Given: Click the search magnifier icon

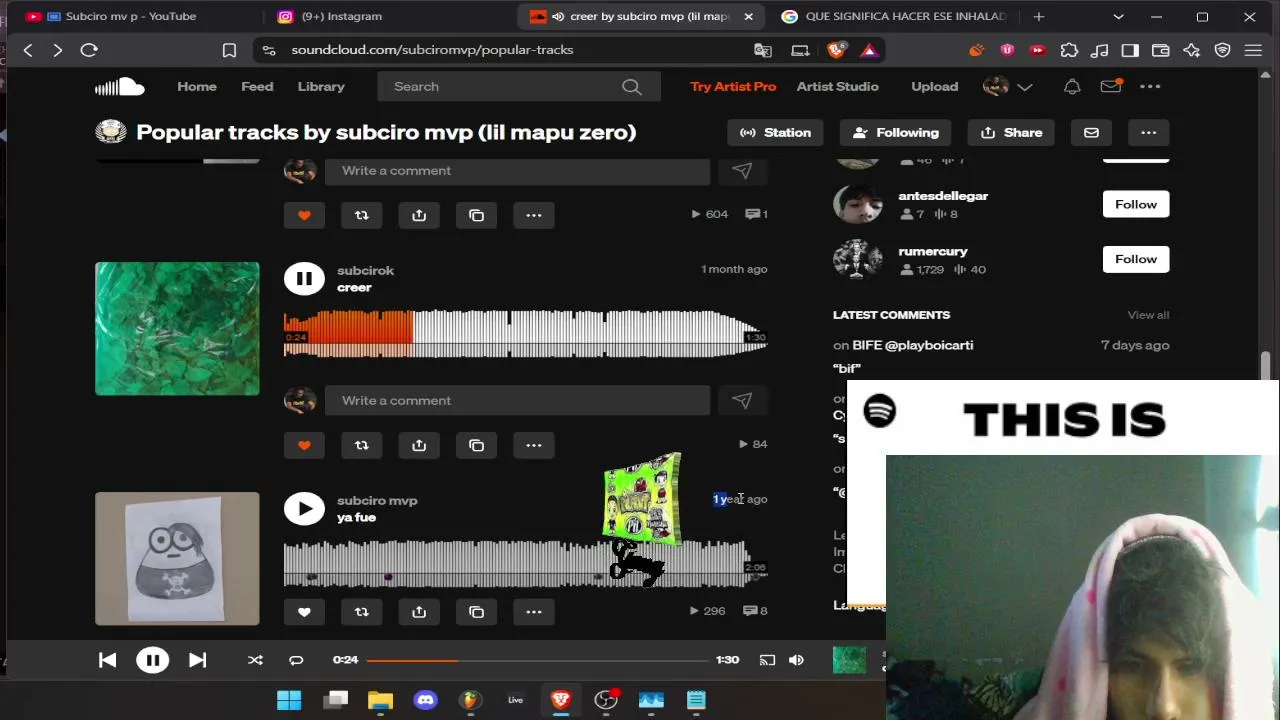Looking at the screenshot, I should pyautogui.click(x=631, y=87).
